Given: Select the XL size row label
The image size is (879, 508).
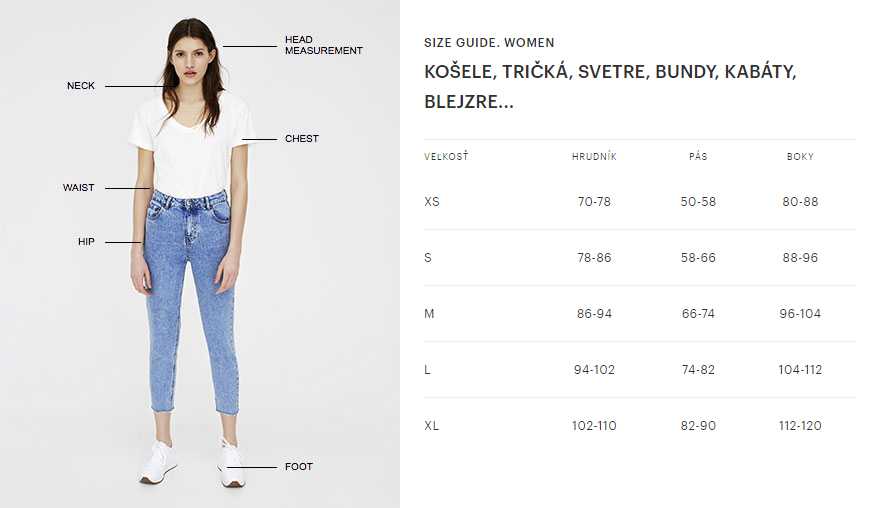Looking at the screenshot, I should point(432,426).
